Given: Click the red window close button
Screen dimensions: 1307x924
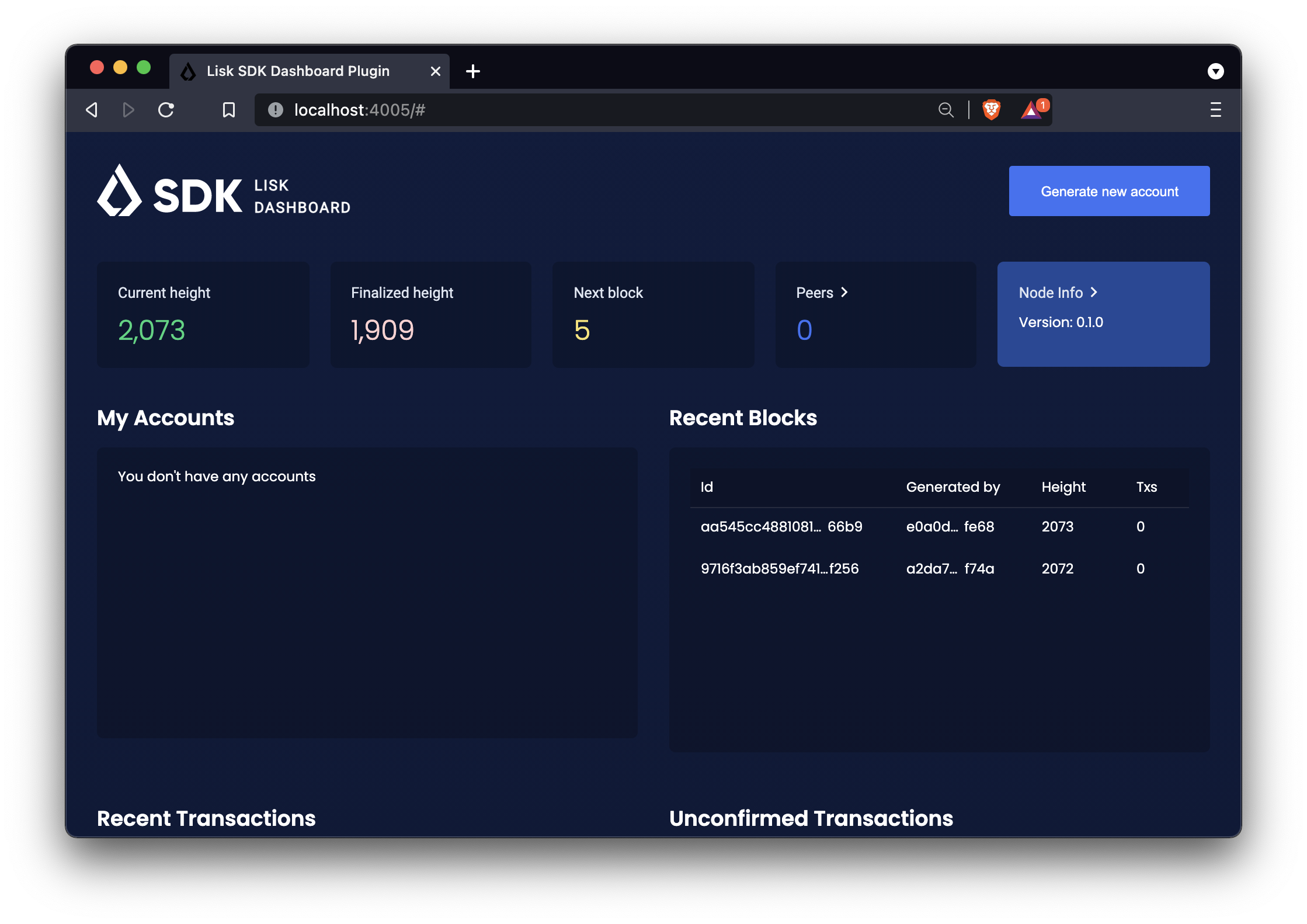Looking at the screenshot, I should (x=97, y=68).
